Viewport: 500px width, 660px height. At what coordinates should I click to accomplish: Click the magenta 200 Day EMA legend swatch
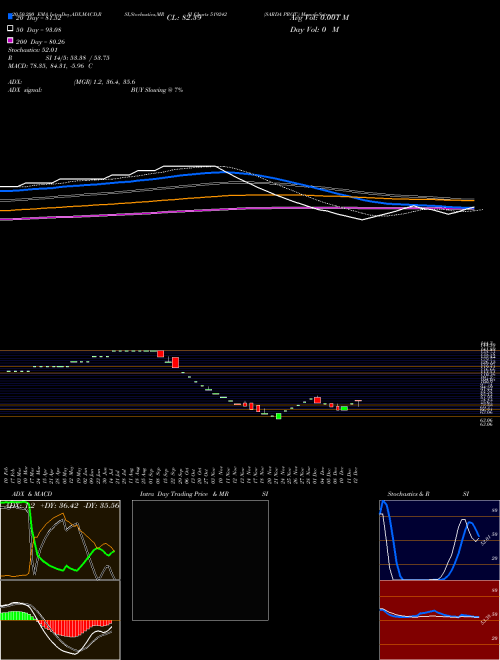tap(10, 40)
